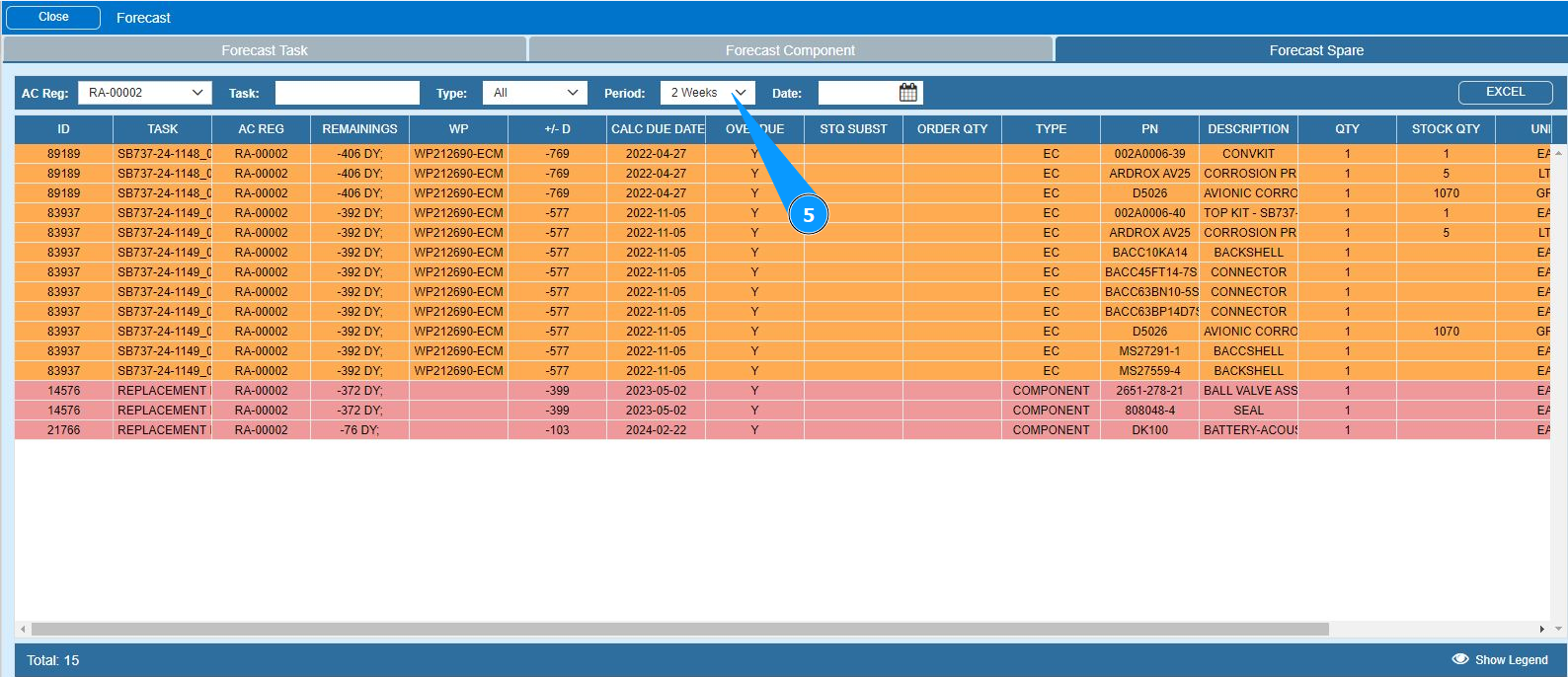1568x677 pixels.
Task: Click the REMAININGS column header
Action: click(359, 129)
